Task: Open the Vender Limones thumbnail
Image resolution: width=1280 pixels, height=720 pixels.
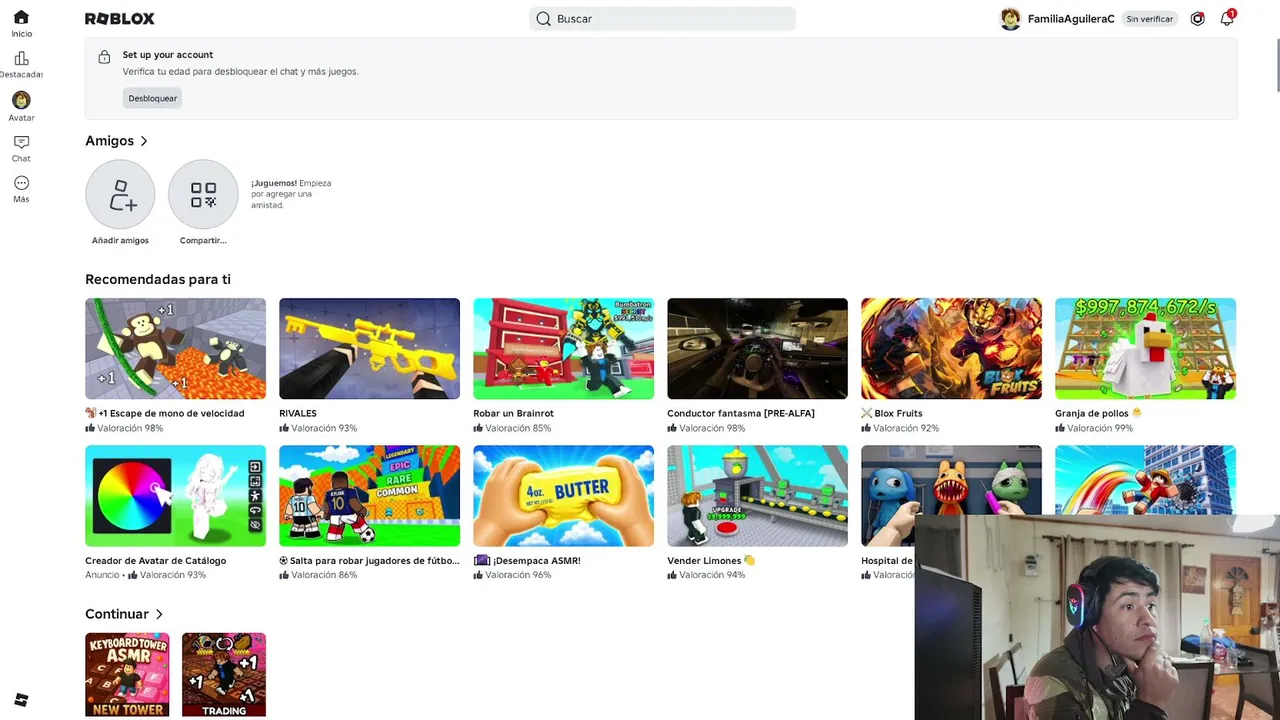Action: 757,496
